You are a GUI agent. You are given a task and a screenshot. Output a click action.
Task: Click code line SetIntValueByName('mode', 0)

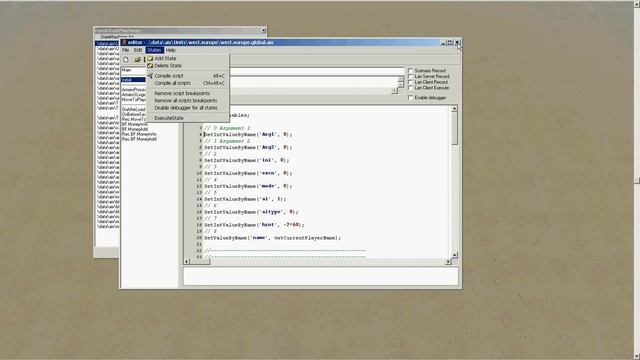point(248,186)
